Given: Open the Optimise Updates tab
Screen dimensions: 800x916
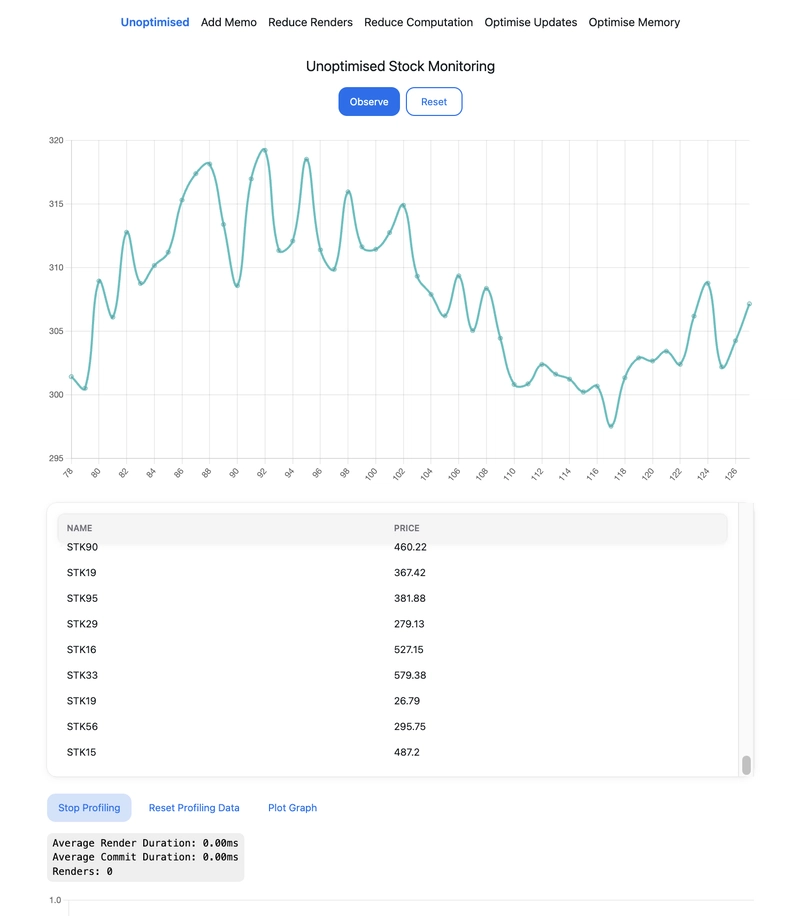Looking at the screenshot, I should tap(530, 22).
